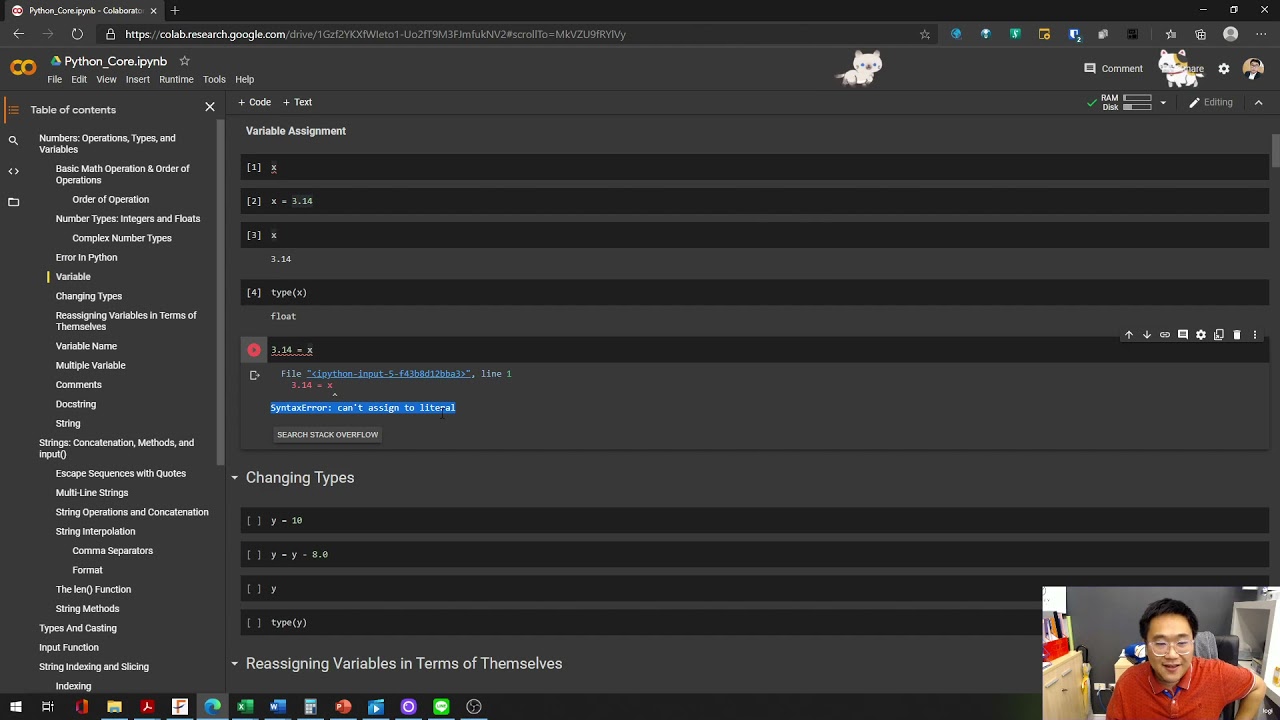Close the Table of contents panel
This screenshot has width=1280, height=720.
210,107
